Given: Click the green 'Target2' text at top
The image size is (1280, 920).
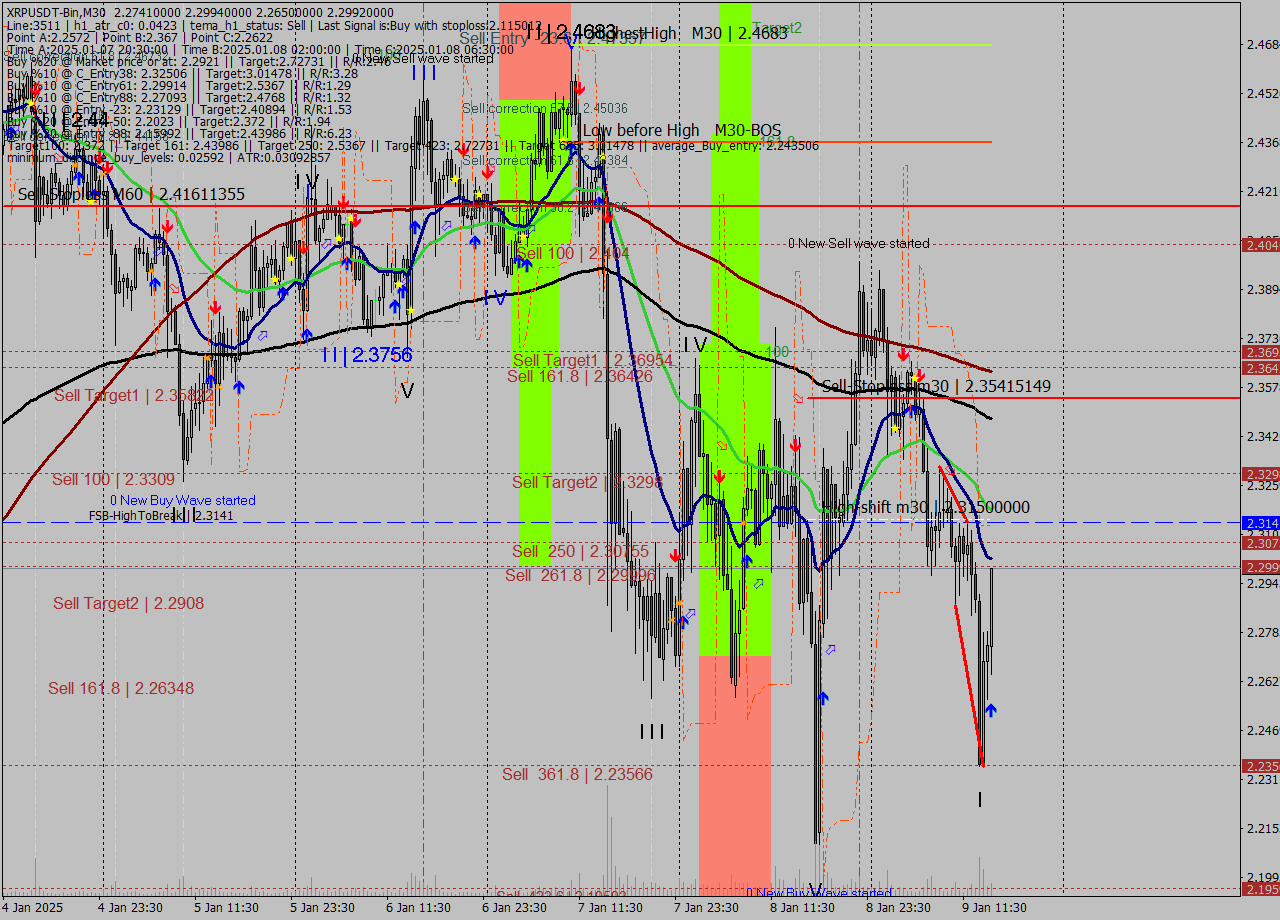Looking at the screenshot, I should pos(777,28).
